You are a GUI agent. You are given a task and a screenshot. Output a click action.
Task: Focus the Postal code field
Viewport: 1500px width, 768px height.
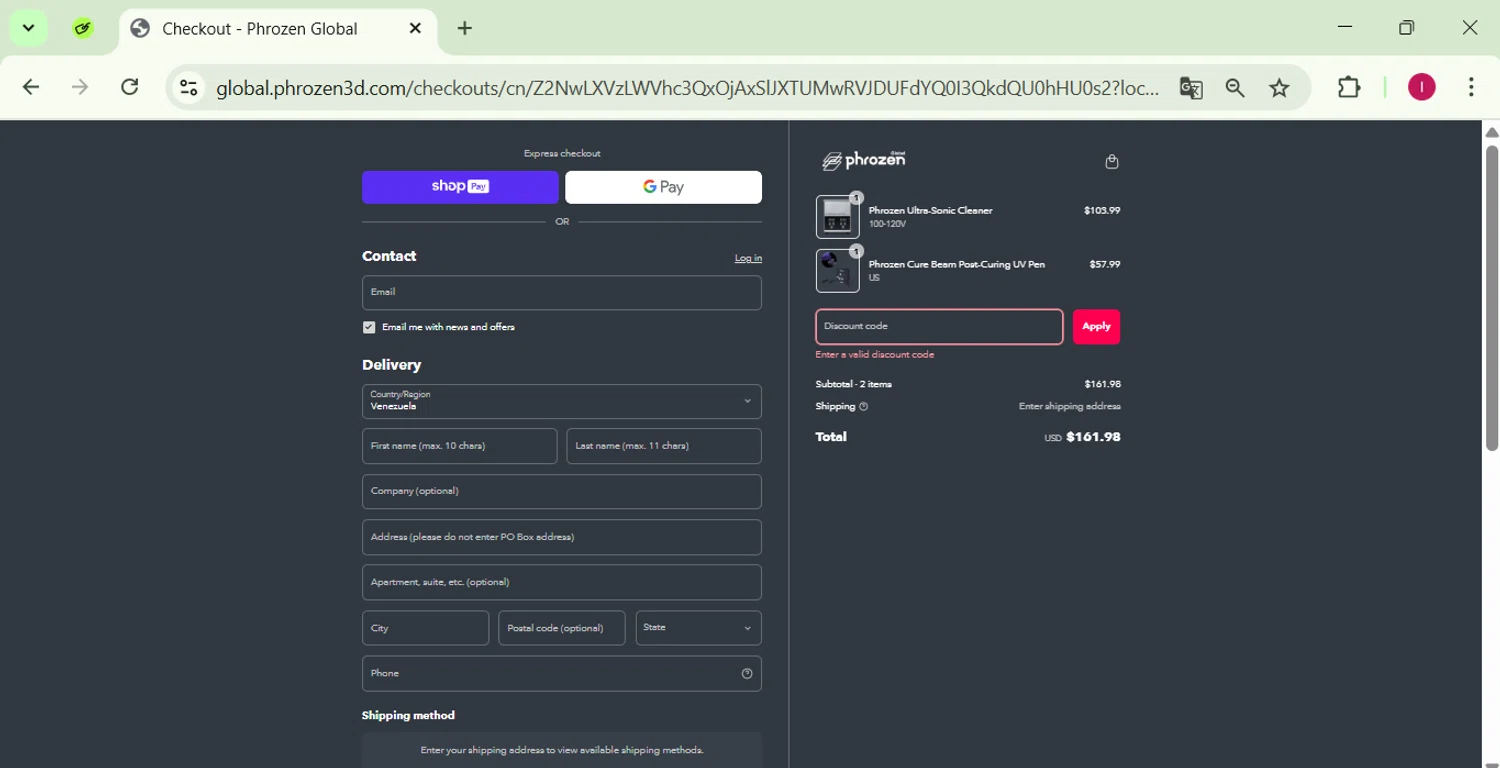(562, 629)
